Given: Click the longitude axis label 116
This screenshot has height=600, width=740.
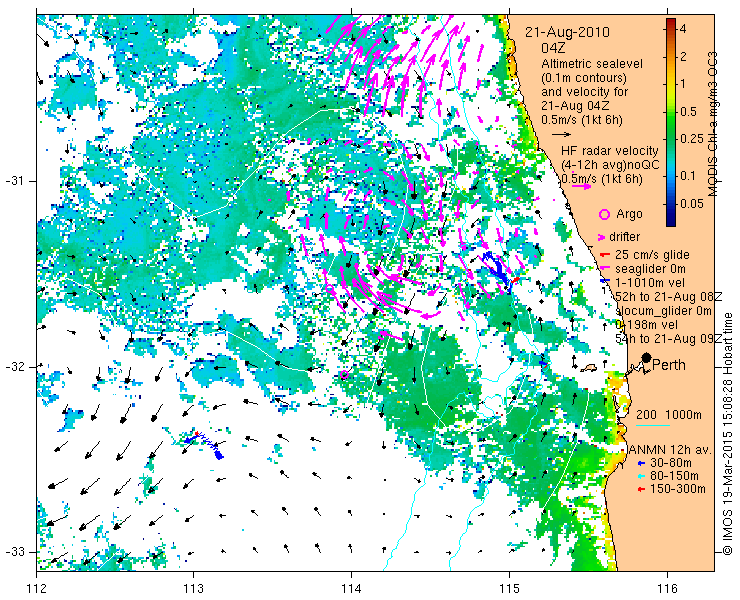Looking at the screenshot, I should pyautogui.click(x=667, y=589).
